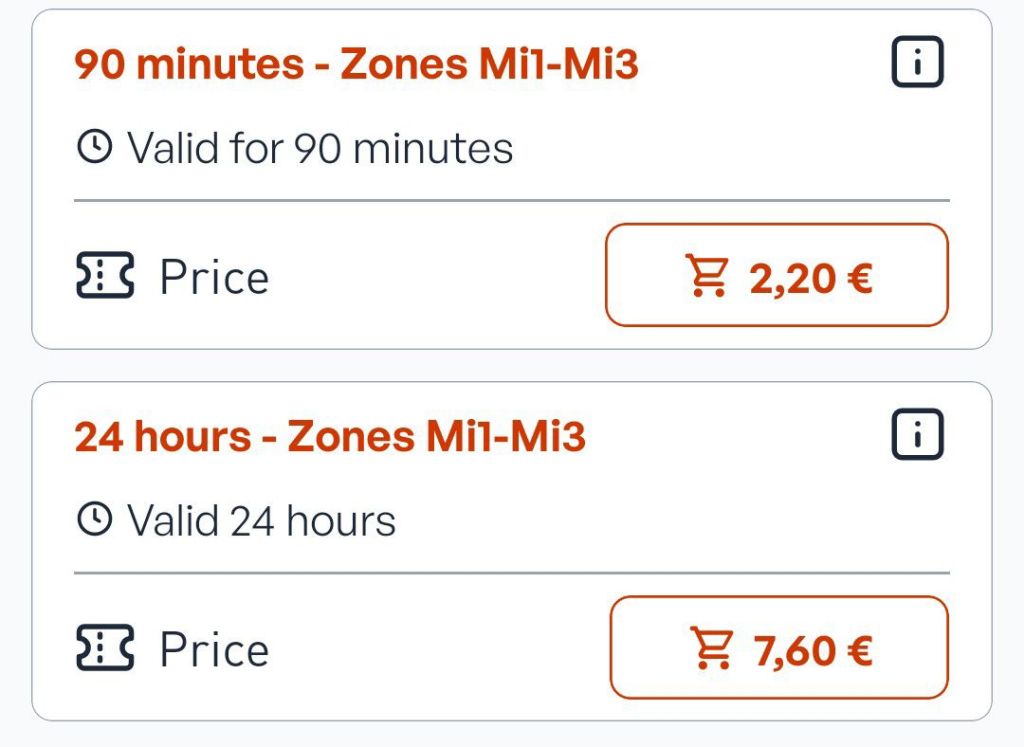Screen dimensions: 1024x747
Task: Buy the 90 minutes ticket for 2,20 €
Action: click(777, 276)
